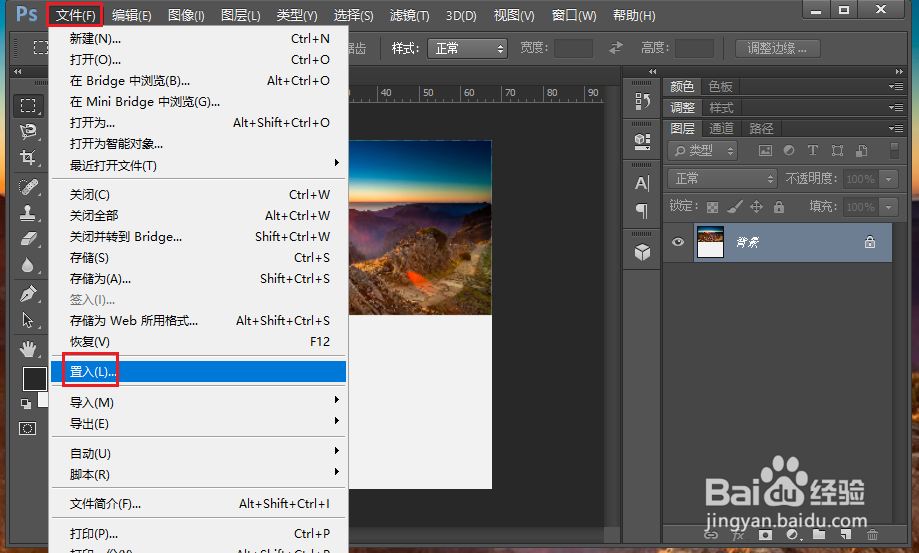Open the 样式 dropdown set to 正常
919x553 pixels.
coord(467,48)
